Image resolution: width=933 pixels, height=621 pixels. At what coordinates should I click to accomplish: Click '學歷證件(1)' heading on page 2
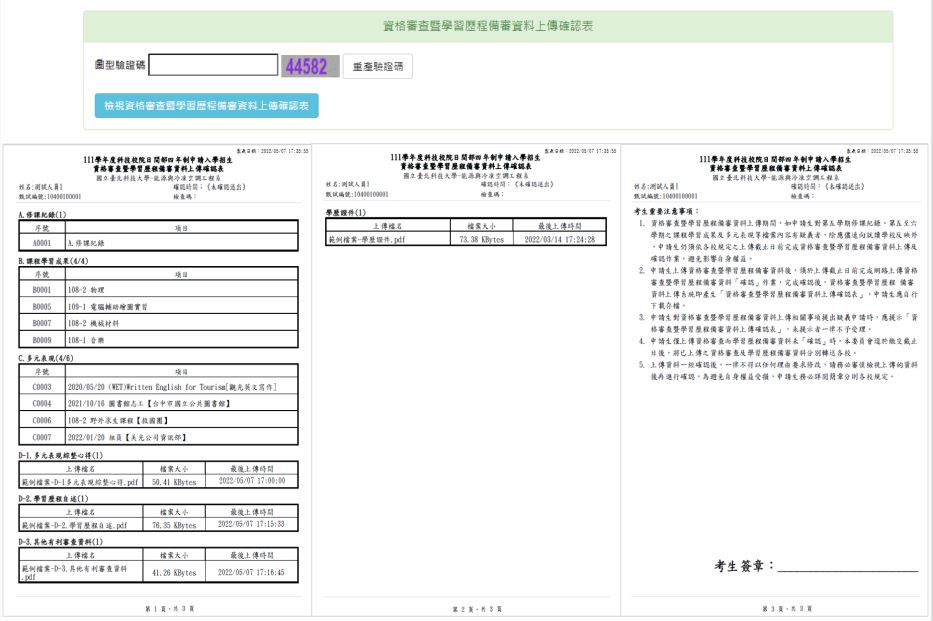(x=346, y=212)
